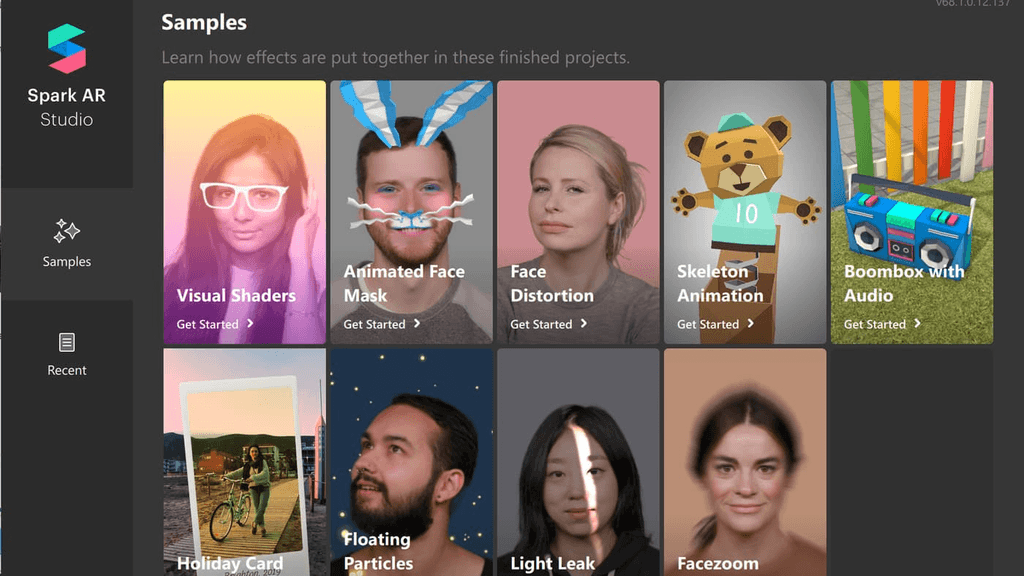Click the Samples page heading
Screen dimensions: 1024x576
tap(204, 22)
